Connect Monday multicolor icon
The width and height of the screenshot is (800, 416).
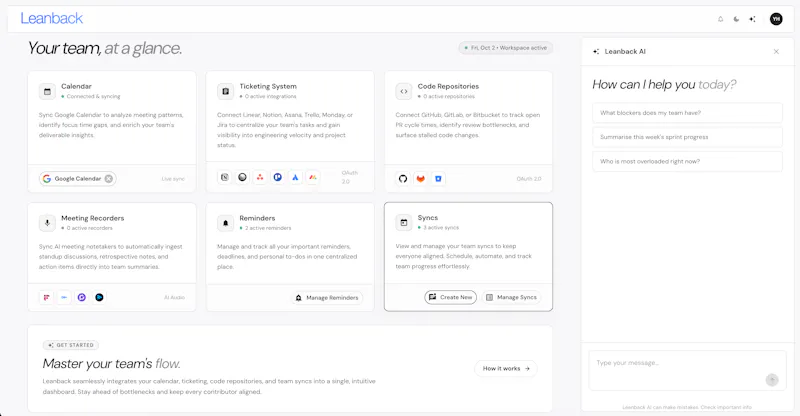[x=313, y=177]
